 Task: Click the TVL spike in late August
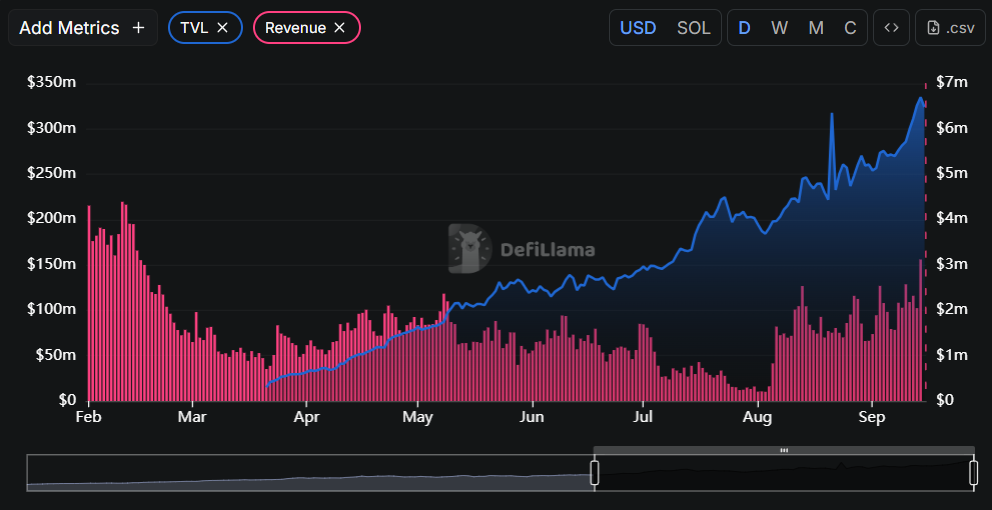[x=832, y=116]
